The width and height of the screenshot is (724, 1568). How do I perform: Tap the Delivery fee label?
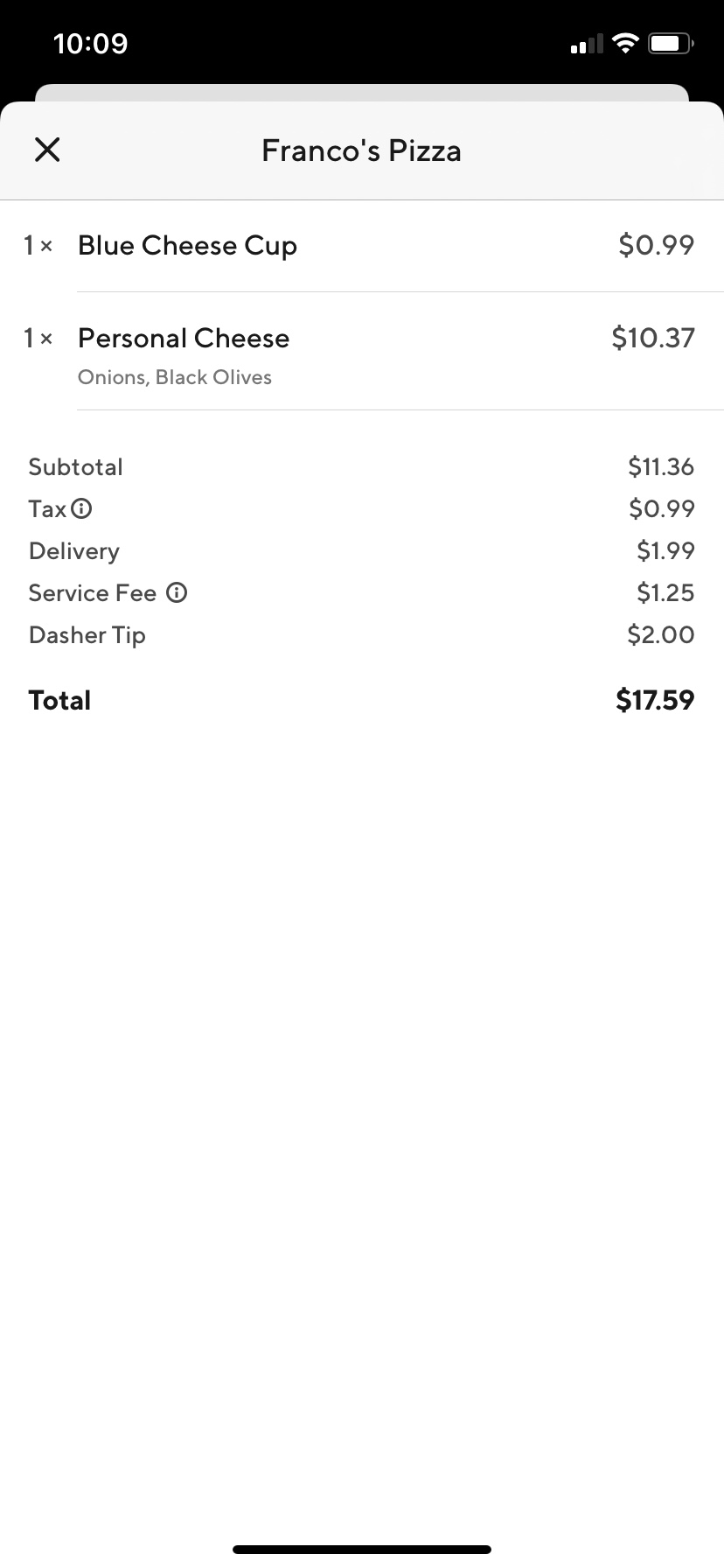(74, 551)
